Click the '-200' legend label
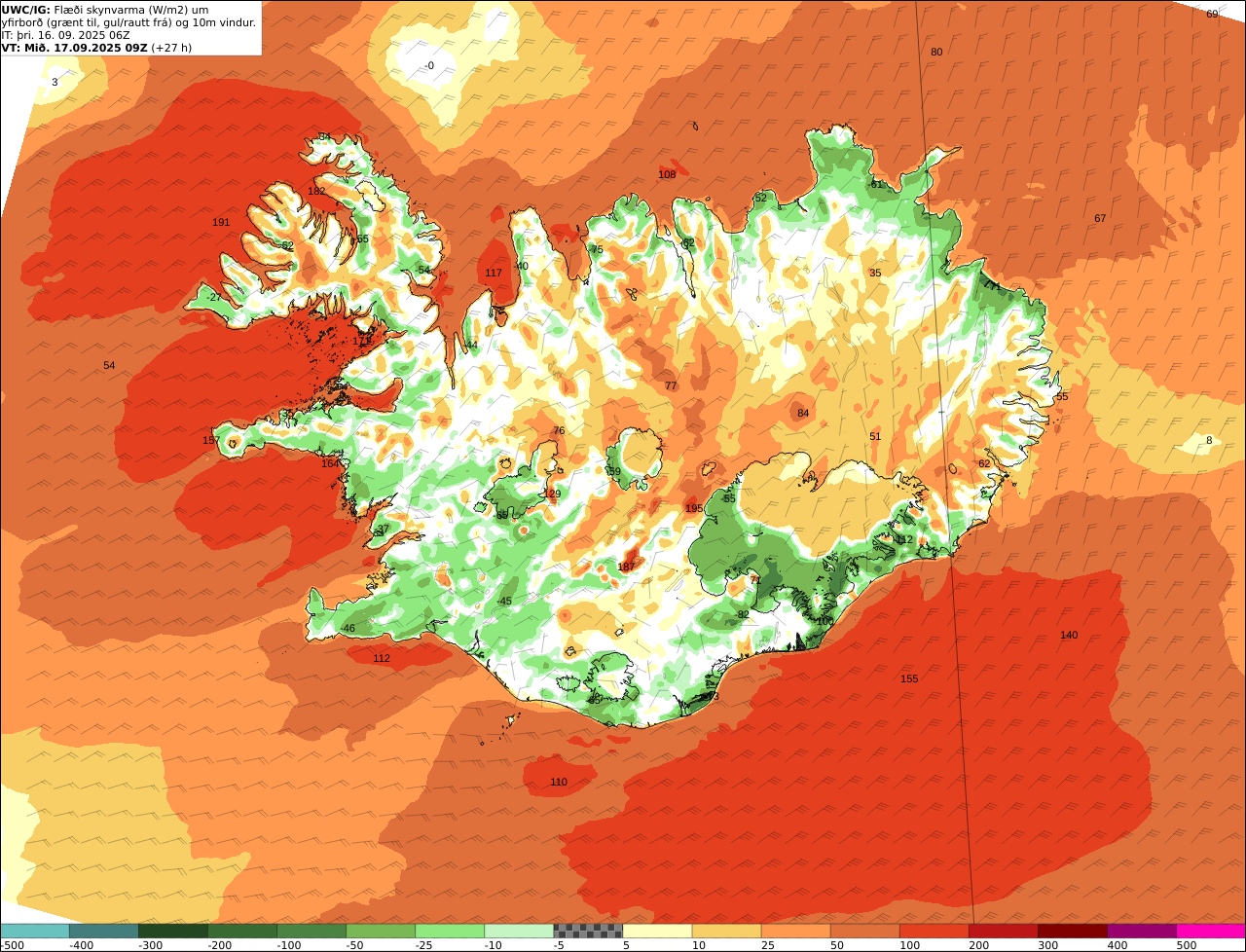The width and height of the screenshot is (1246, 952). pyautogui.click(x=219, y=945)
